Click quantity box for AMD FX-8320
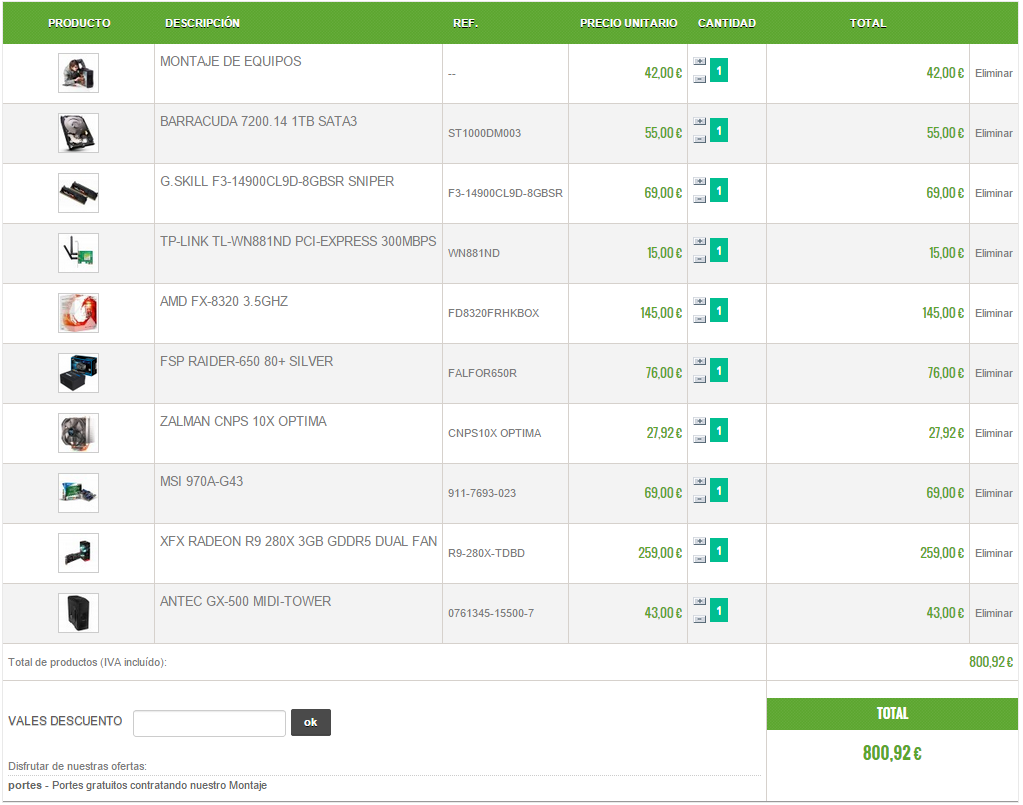1023x805 pixels. coord(719,311)
